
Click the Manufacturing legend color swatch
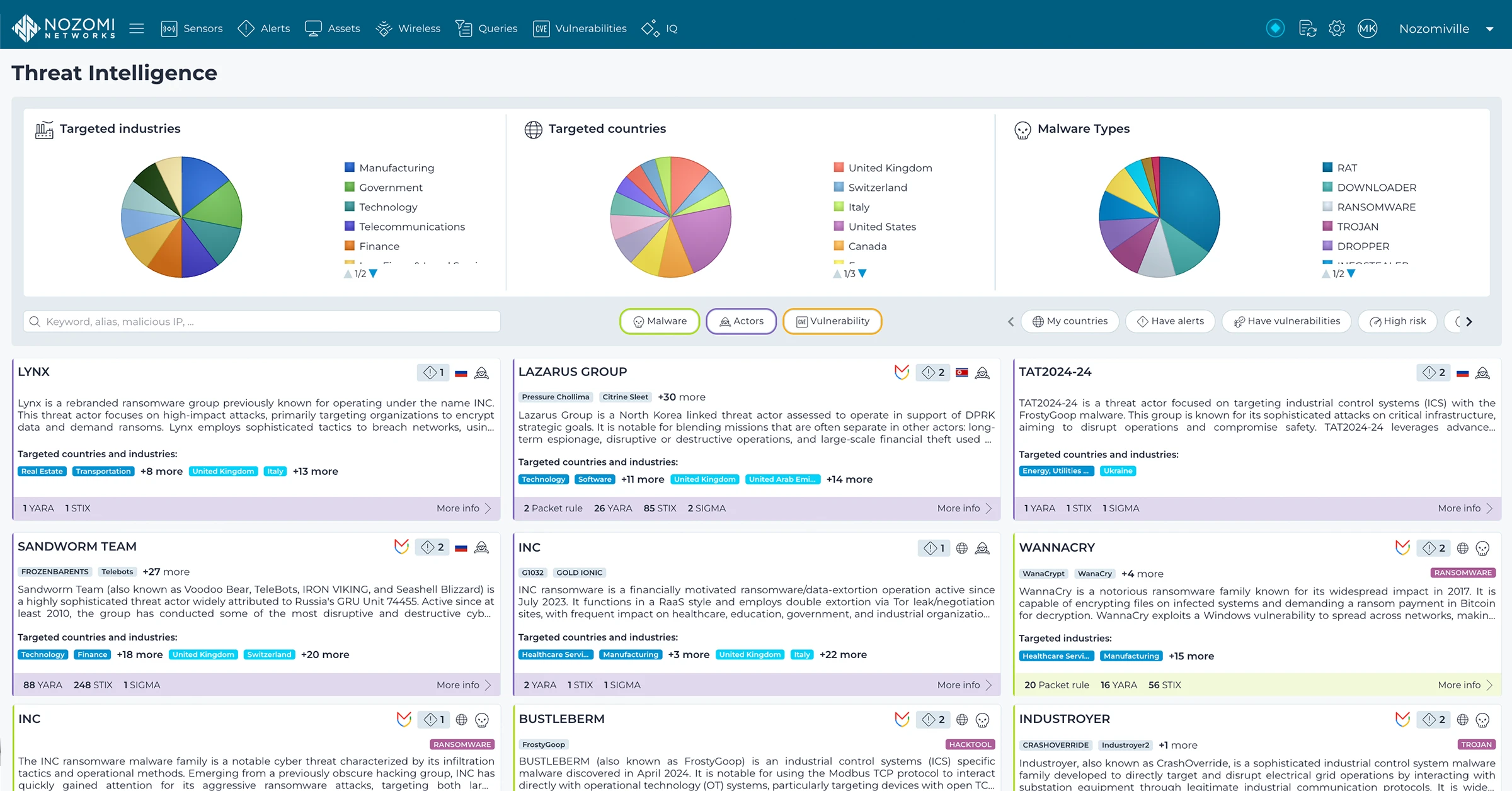pos(350,168)
